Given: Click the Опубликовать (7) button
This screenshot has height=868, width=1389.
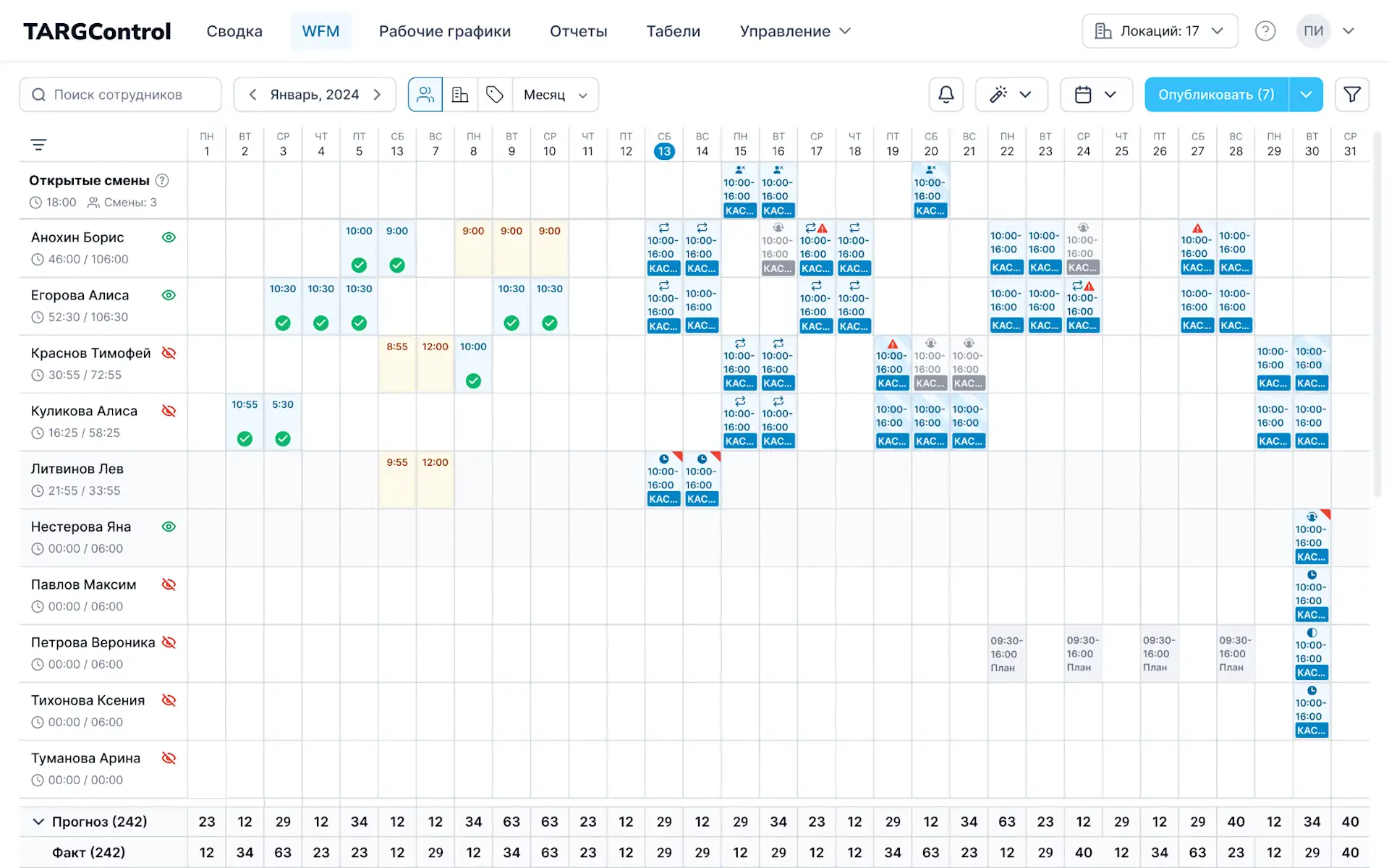Looking at the screenshot, I should click(1215, 95).
